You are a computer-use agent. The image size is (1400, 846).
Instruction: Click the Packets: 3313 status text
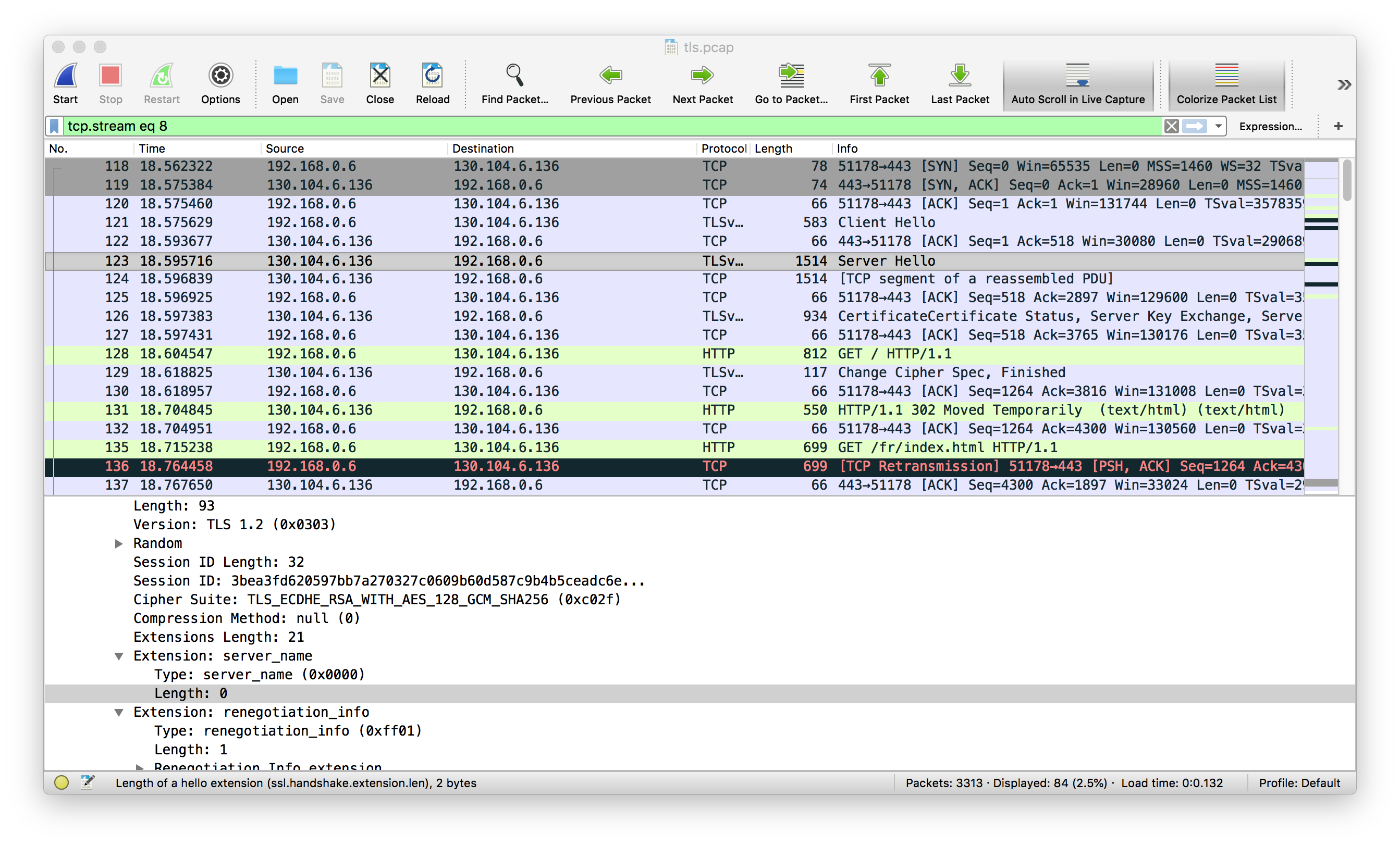click(x=943, y=783)
